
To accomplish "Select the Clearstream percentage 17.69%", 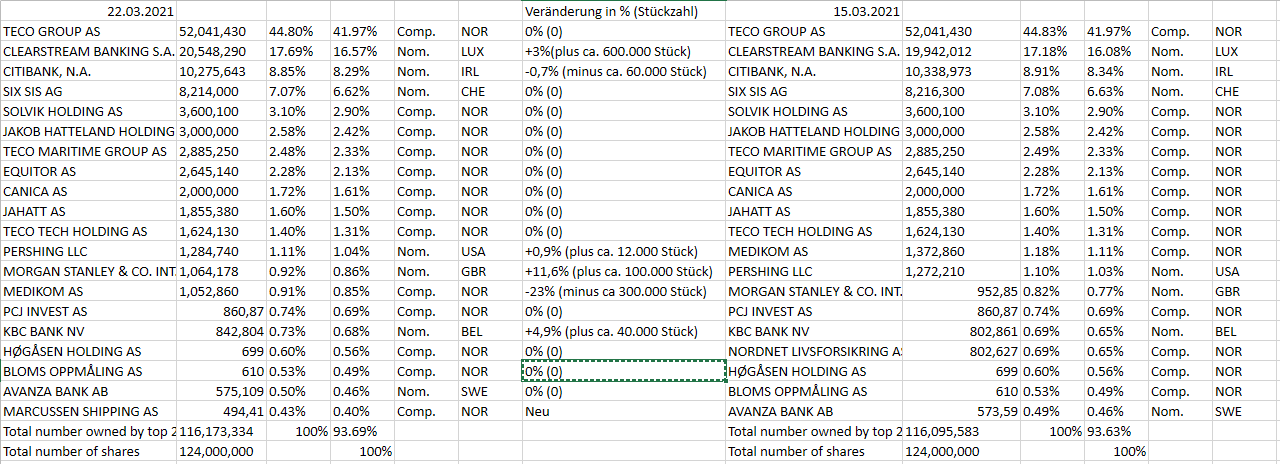I will (x=298, y=51).
